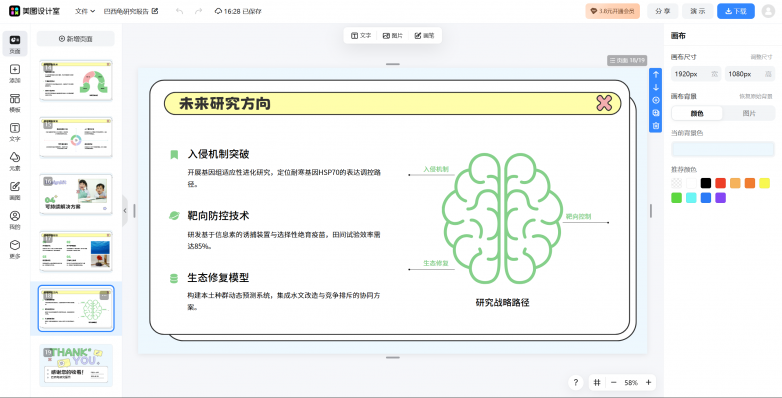Choose the yellow recommended color swatch
Image resolution: width=782 pixels, height=398 pixels.
(764, 183)
